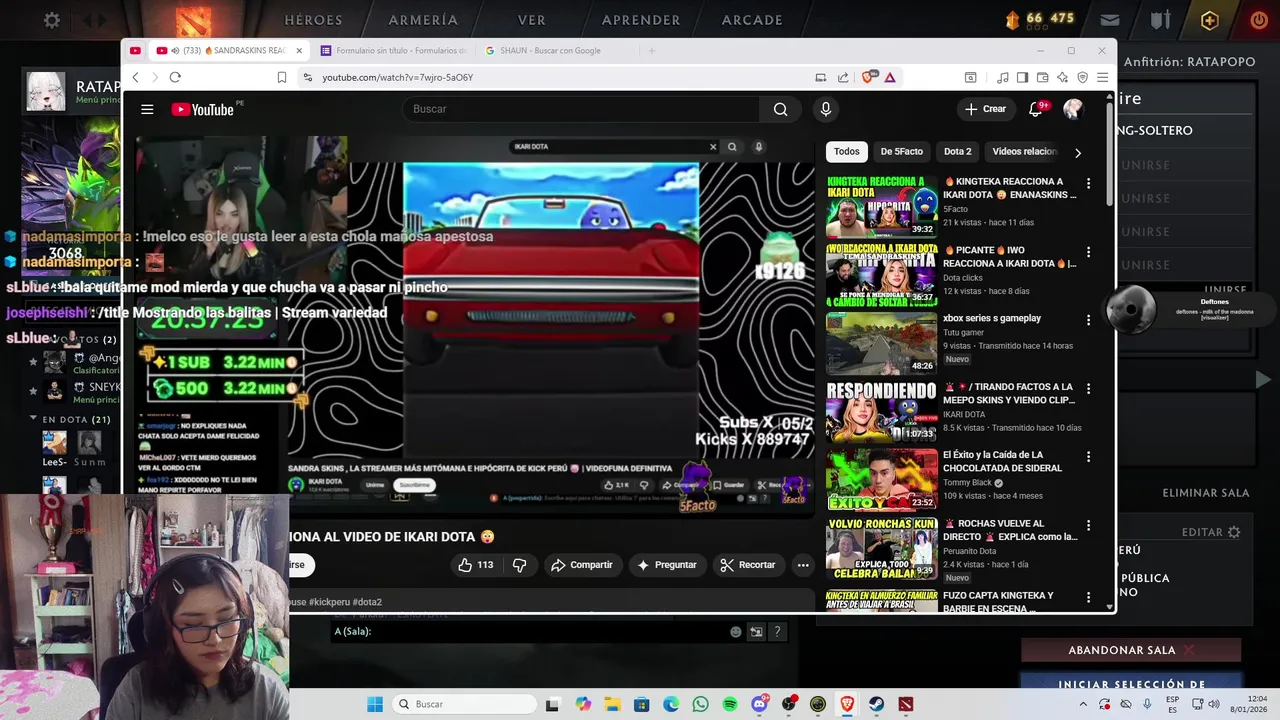Open a new browser tab
Image resolution: width=1280 pixels, height=720 pixels.
(652, 51)
